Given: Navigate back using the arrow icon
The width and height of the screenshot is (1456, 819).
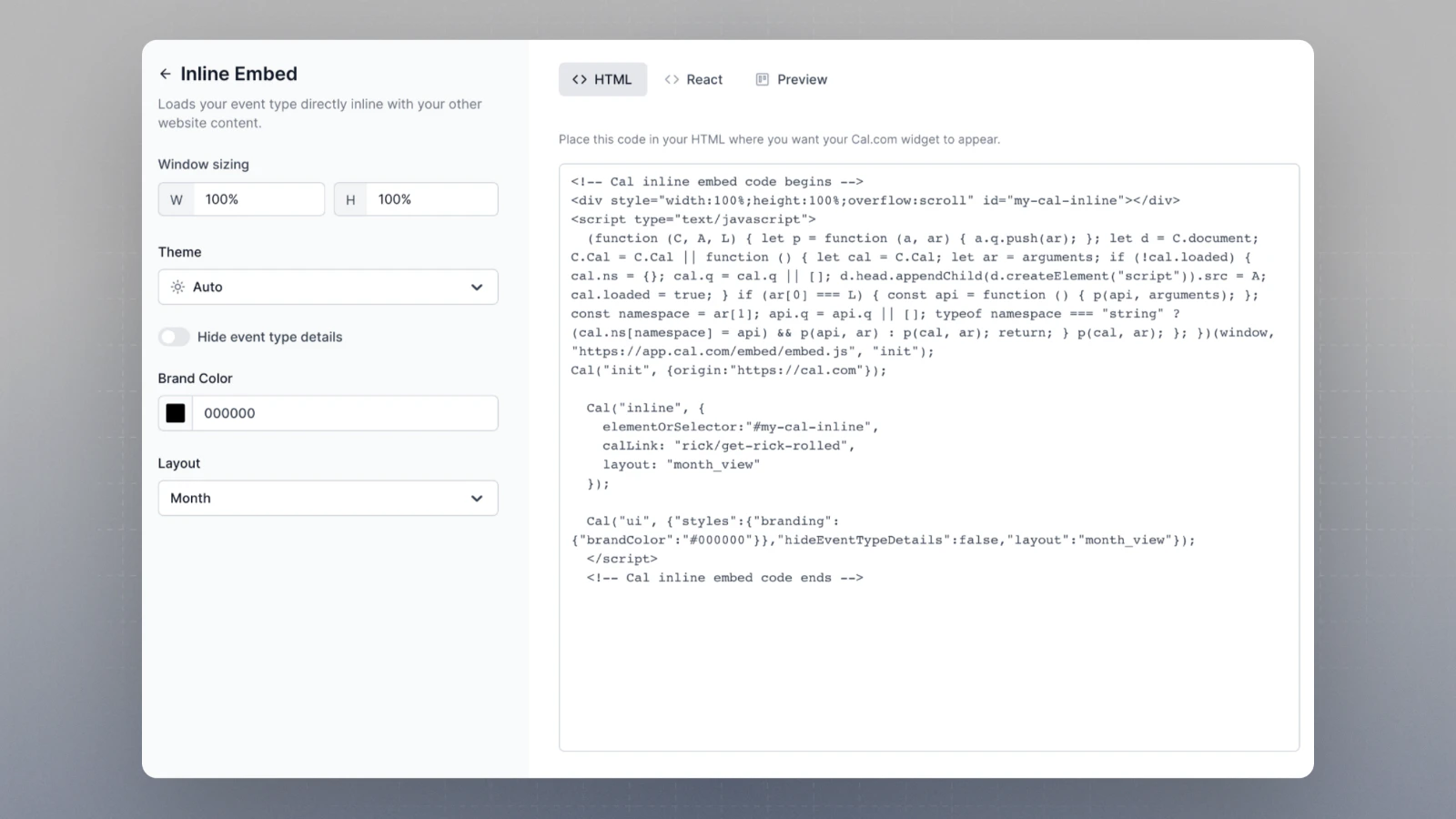Looking at the screenshot, I should [x=166, y=74].
